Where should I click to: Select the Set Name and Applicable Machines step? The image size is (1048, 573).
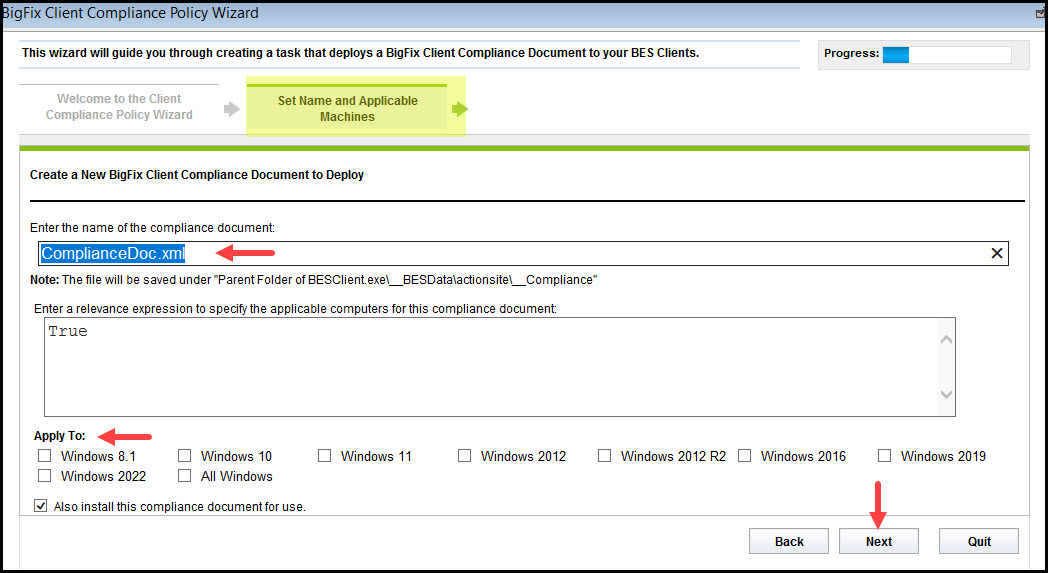(x=347, y=109)
